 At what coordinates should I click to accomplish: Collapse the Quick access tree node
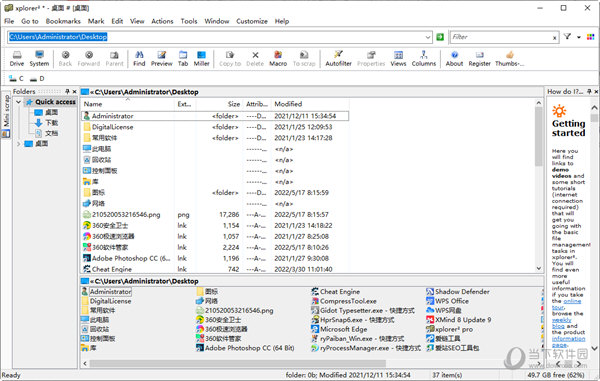click(x=18, y=102)
